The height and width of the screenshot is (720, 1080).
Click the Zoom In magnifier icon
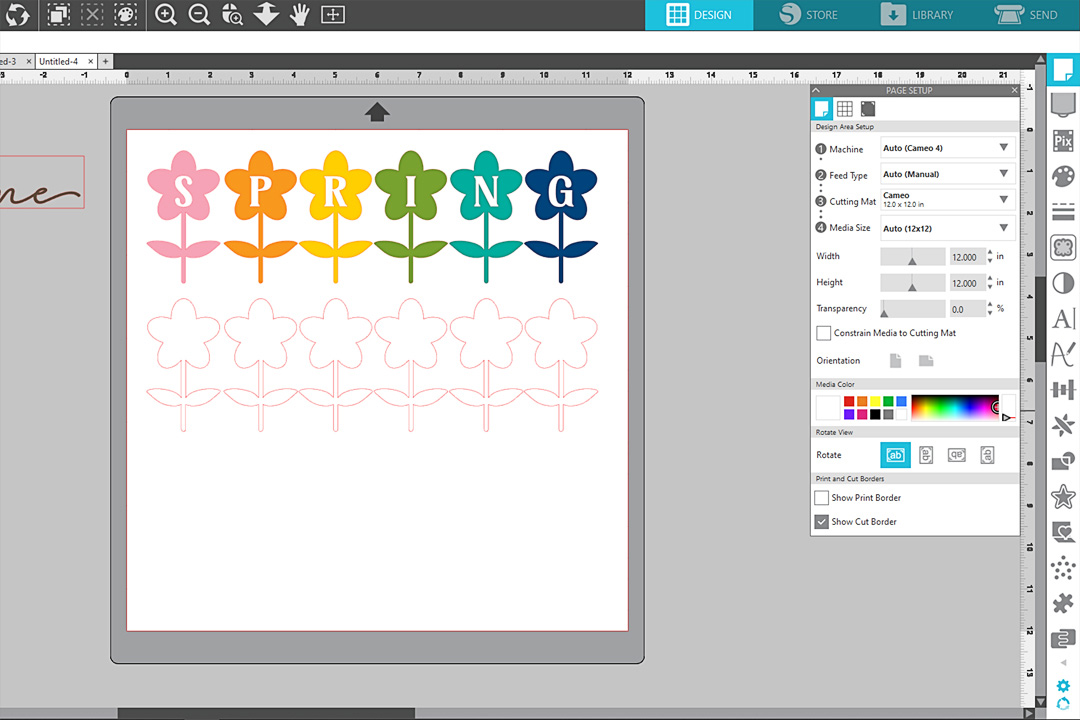coord(166,15)
